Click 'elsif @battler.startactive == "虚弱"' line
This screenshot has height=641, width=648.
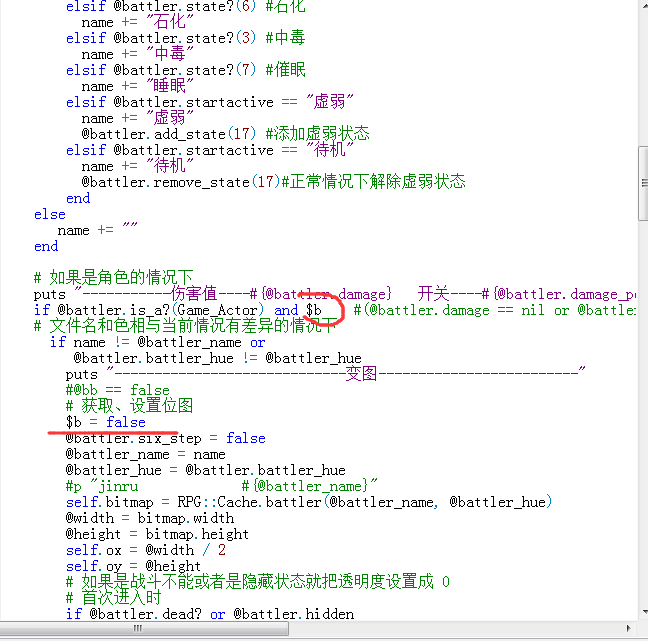[210, 102]
